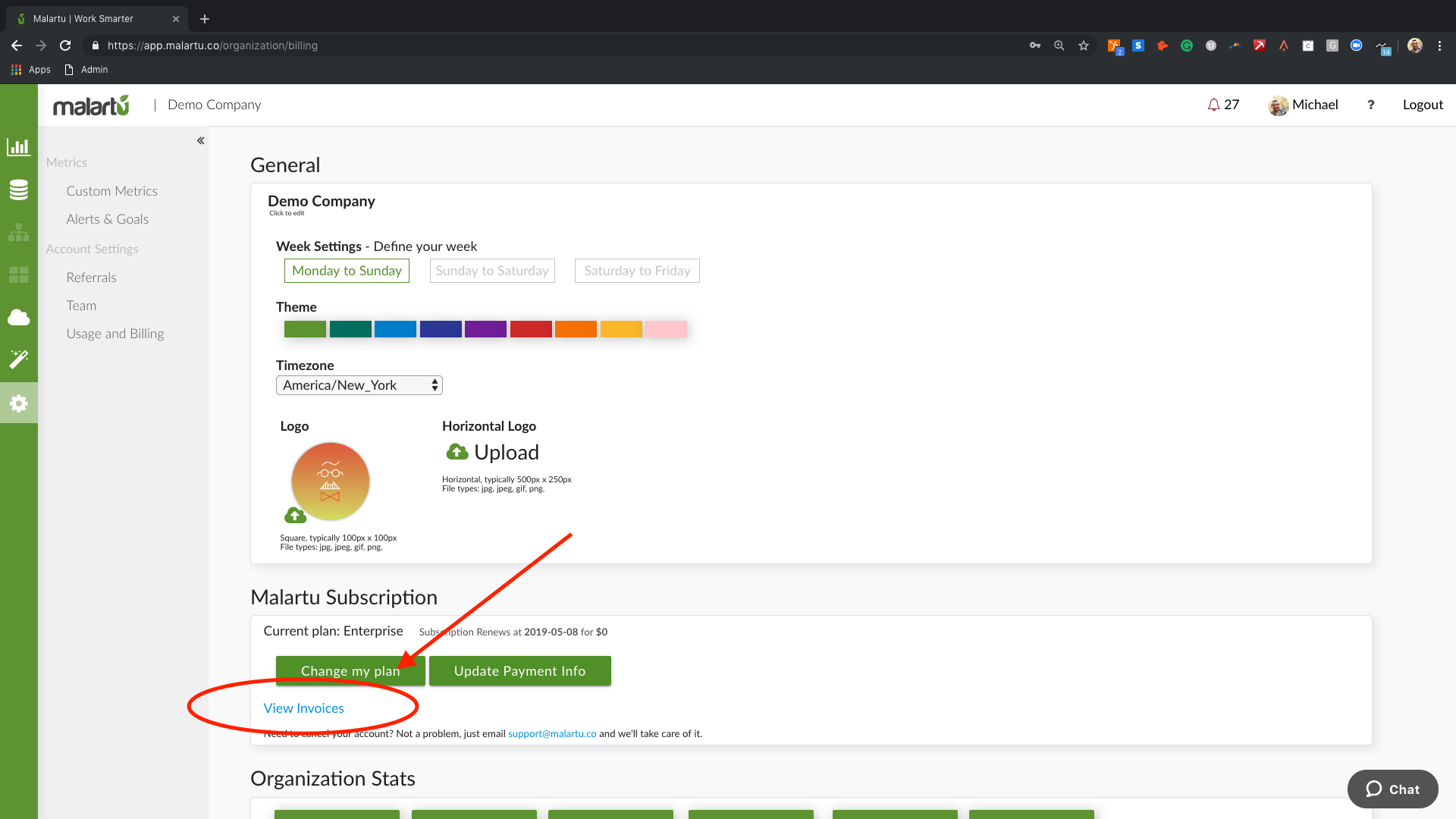Click Update Payment Info button

click(520, 671)
